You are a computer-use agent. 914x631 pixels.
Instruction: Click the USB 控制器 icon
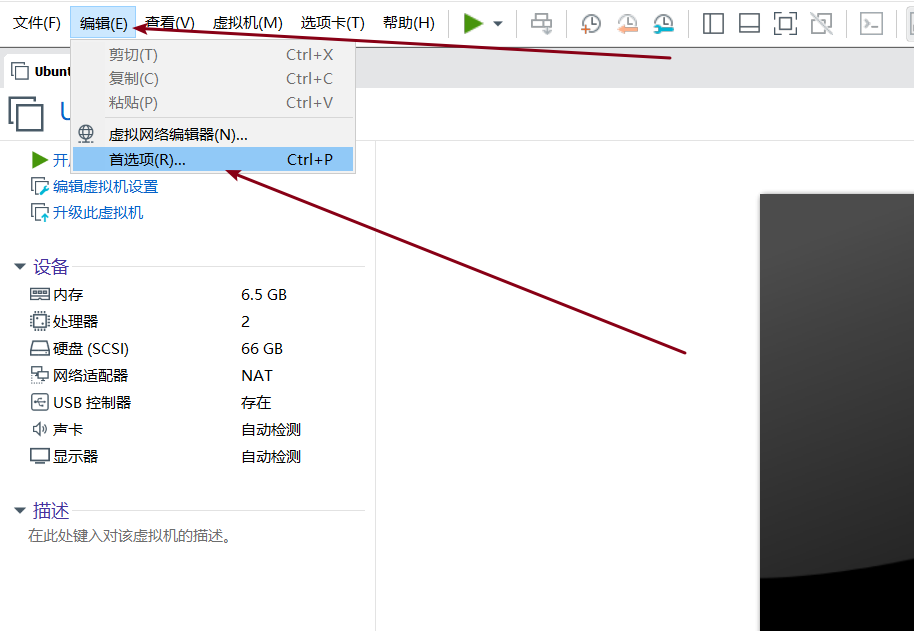[x=40, y=402]
